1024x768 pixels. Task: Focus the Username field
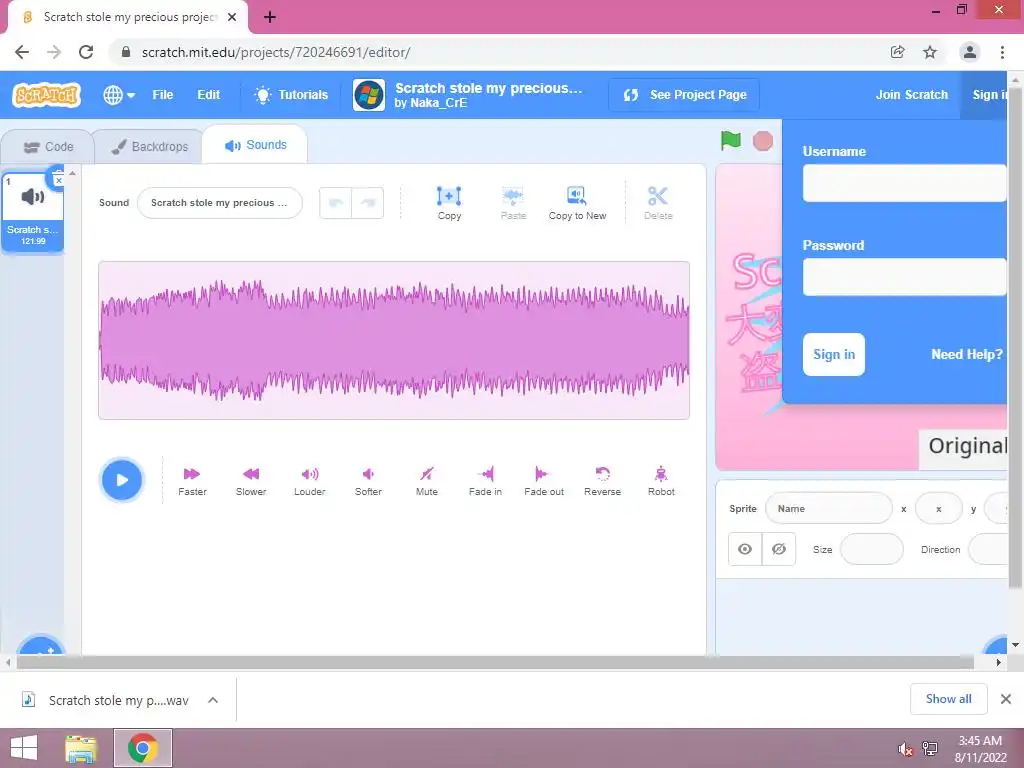pyautogui.click(x=904, y=183)
